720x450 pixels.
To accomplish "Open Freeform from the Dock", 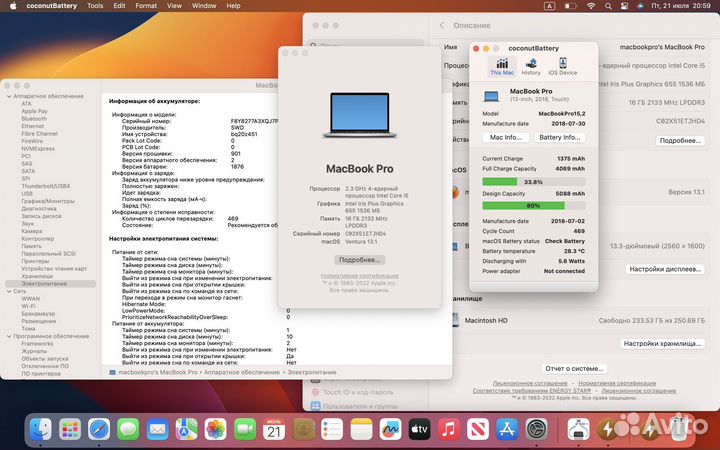I will click(390, 430).
